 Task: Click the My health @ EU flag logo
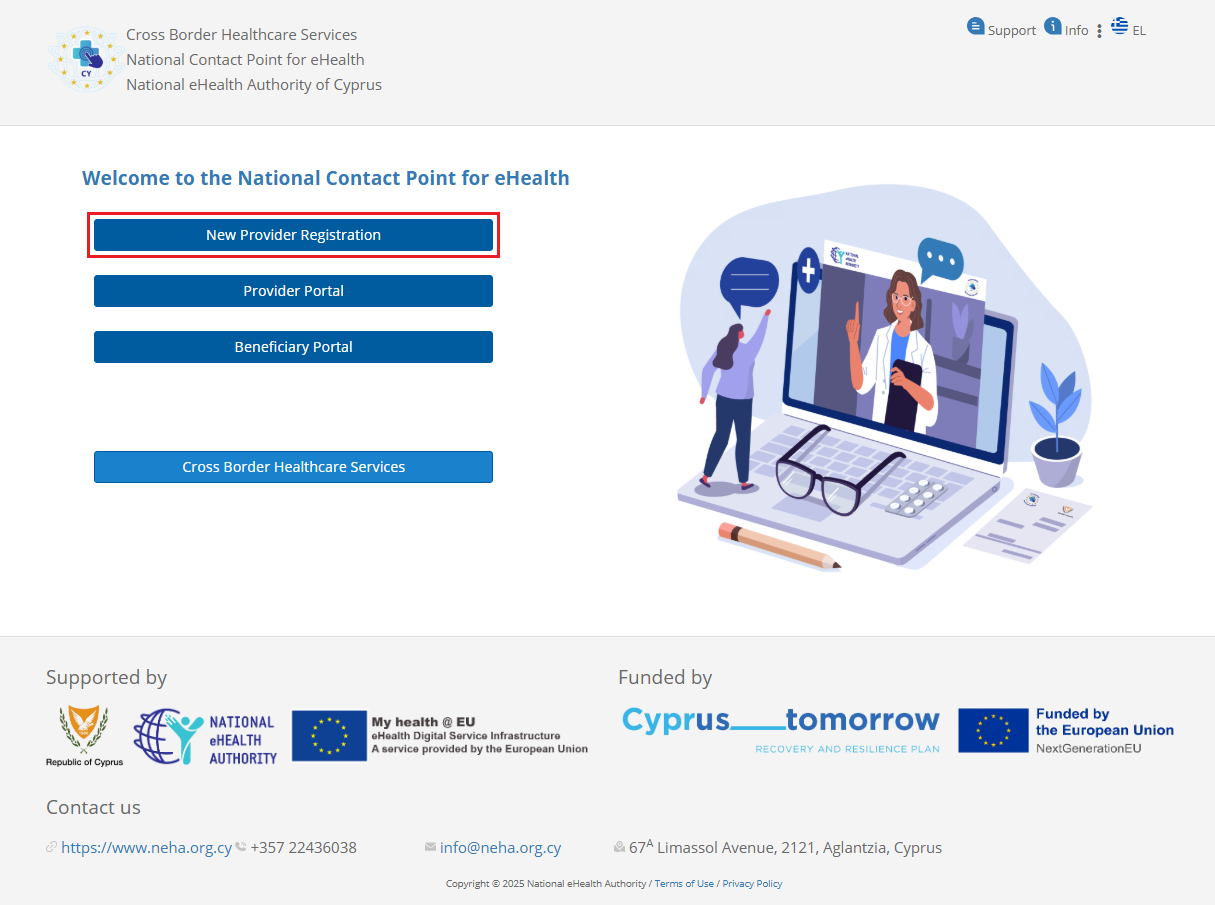point(329,736)
